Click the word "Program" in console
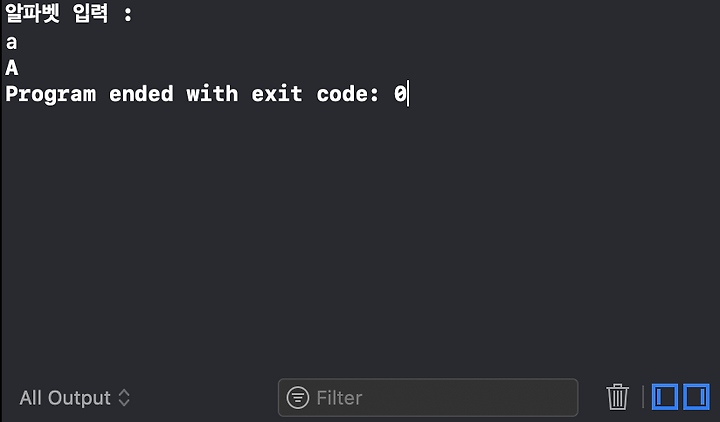 (x=51, y=94)
